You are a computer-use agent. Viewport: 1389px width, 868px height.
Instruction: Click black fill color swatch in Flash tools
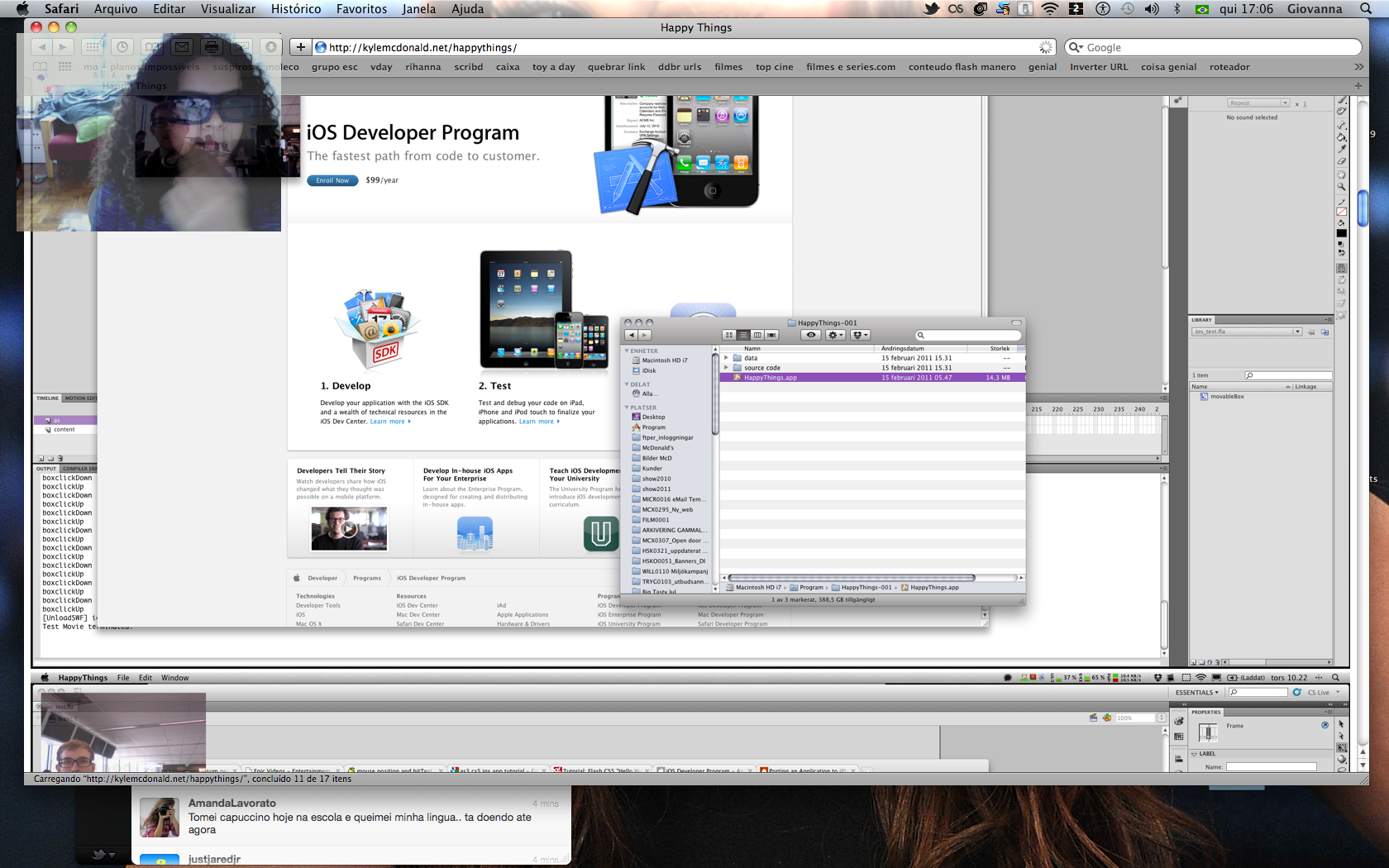pyautogui.click(x=1341, y=233)
